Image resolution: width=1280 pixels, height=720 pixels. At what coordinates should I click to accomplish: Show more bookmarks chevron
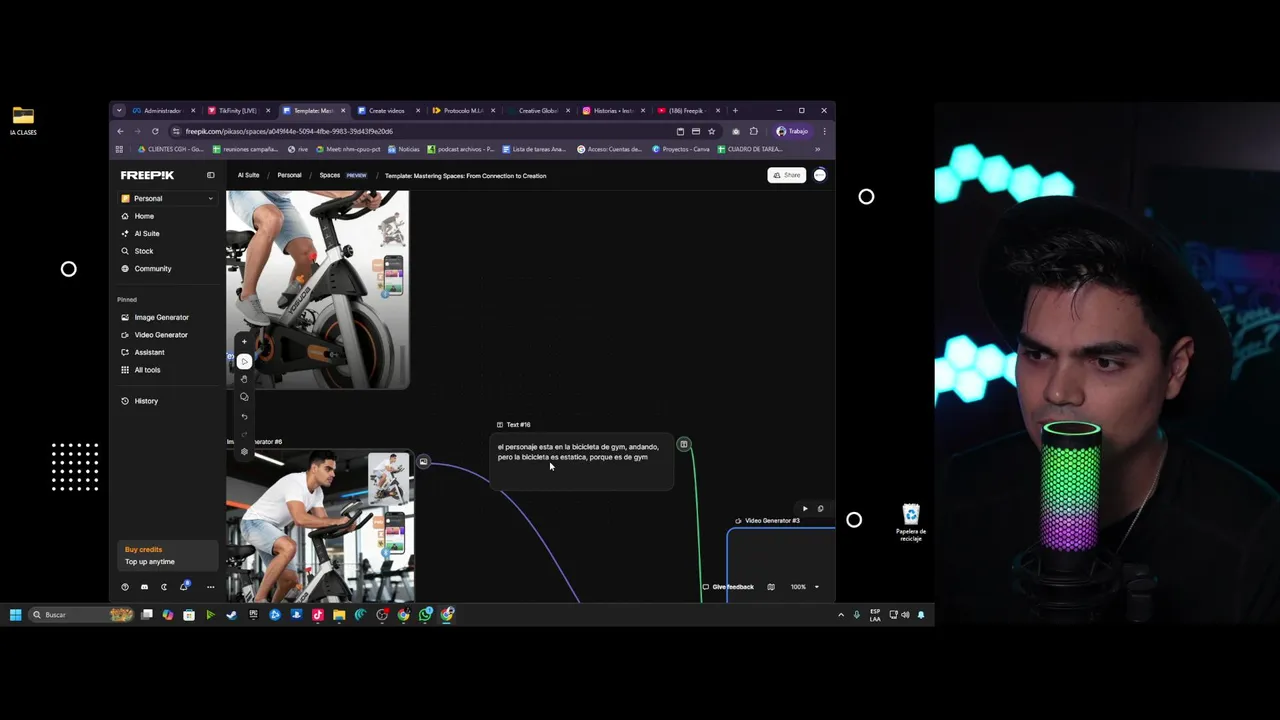(x=817, y=149)
